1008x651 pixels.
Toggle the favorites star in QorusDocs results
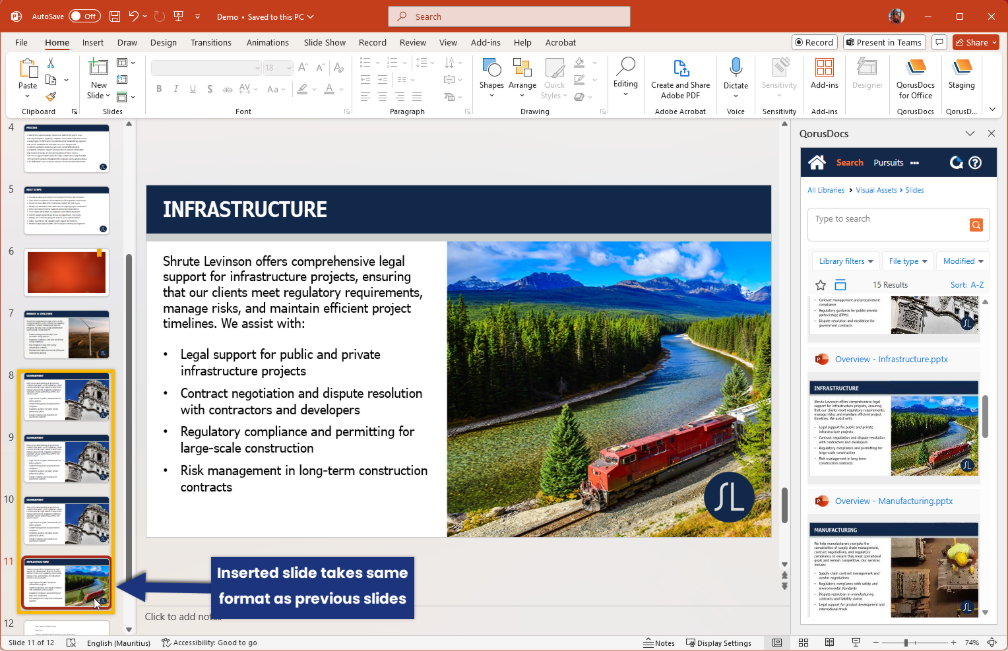tap(820, 285)
